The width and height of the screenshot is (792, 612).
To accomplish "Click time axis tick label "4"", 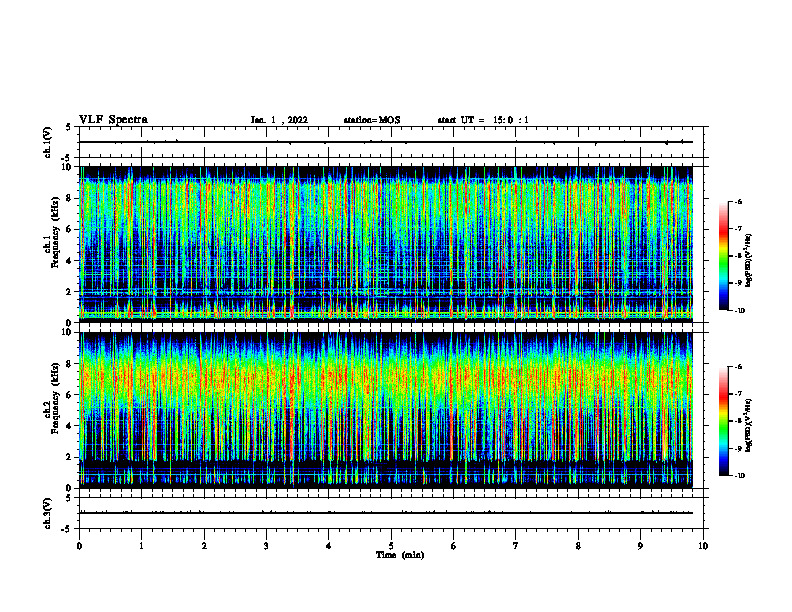I will (329, 546).
